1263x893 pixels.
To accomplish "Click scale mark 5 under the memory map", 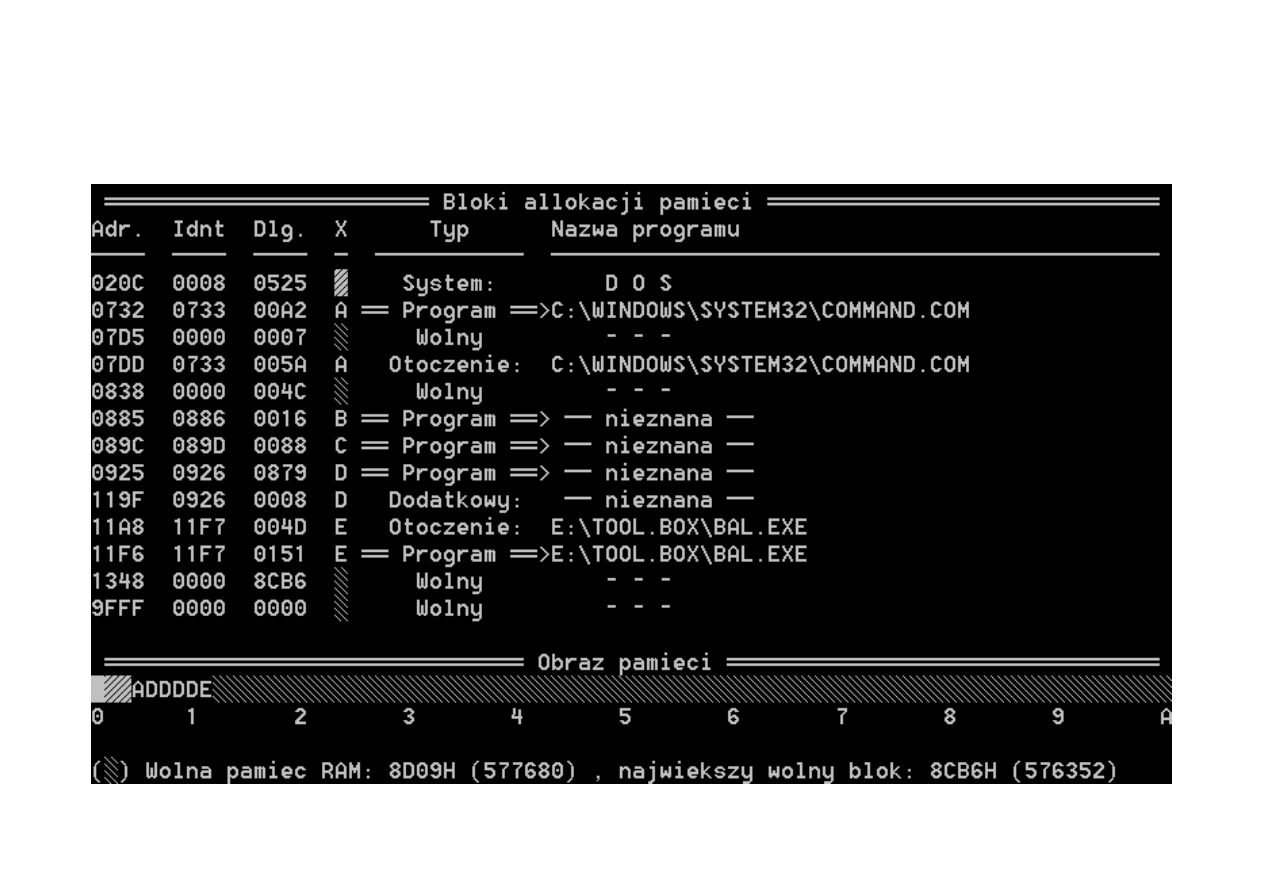I will [x=625, y=716].
